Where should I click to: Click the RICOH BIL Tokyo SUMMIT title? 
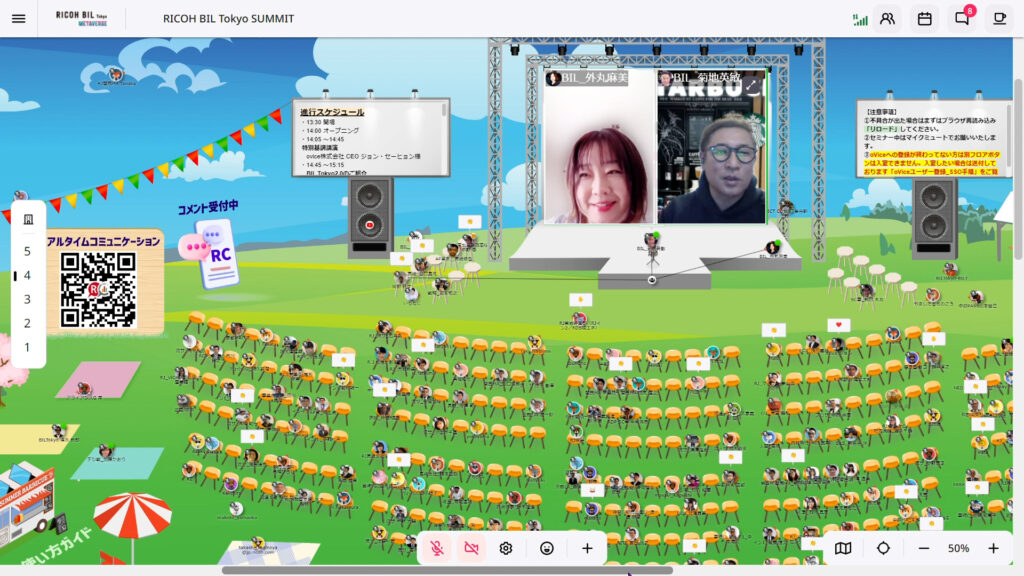[229, 19]
